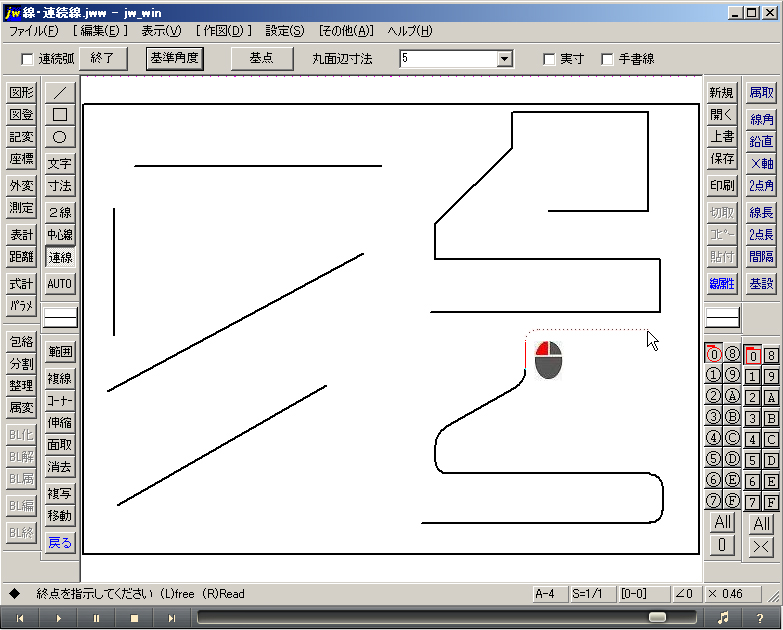Click the 印刷 print button
The image size is (783, 630).
pos(721,186)
